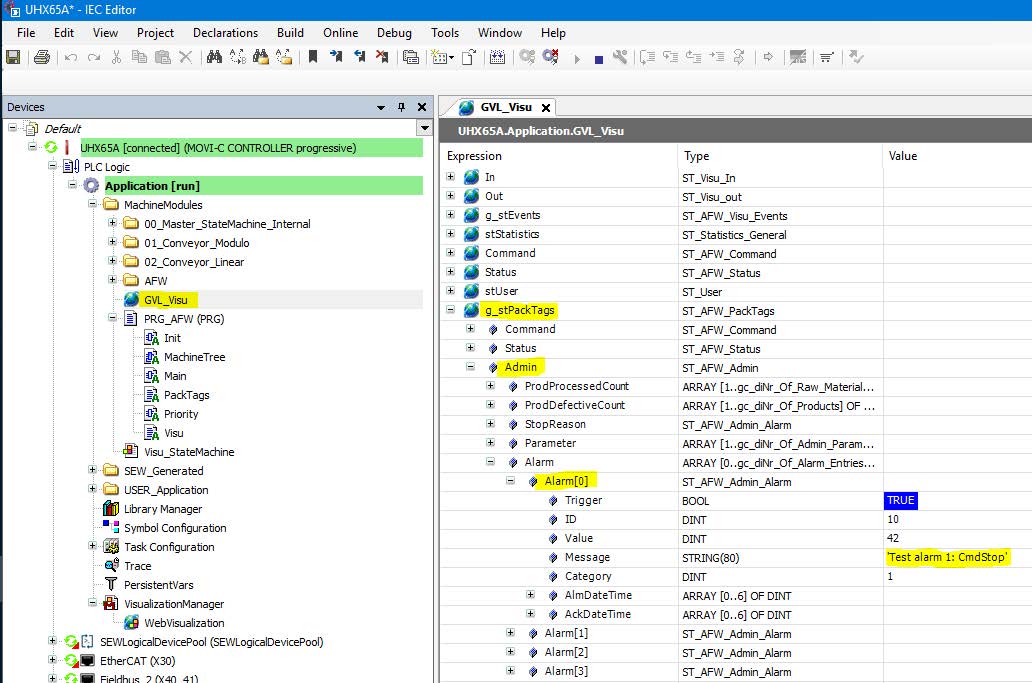
Task: Expand the 00_Master_StateMachine_Internal folder
Action: pyautogui.click(x=112, y=224)
